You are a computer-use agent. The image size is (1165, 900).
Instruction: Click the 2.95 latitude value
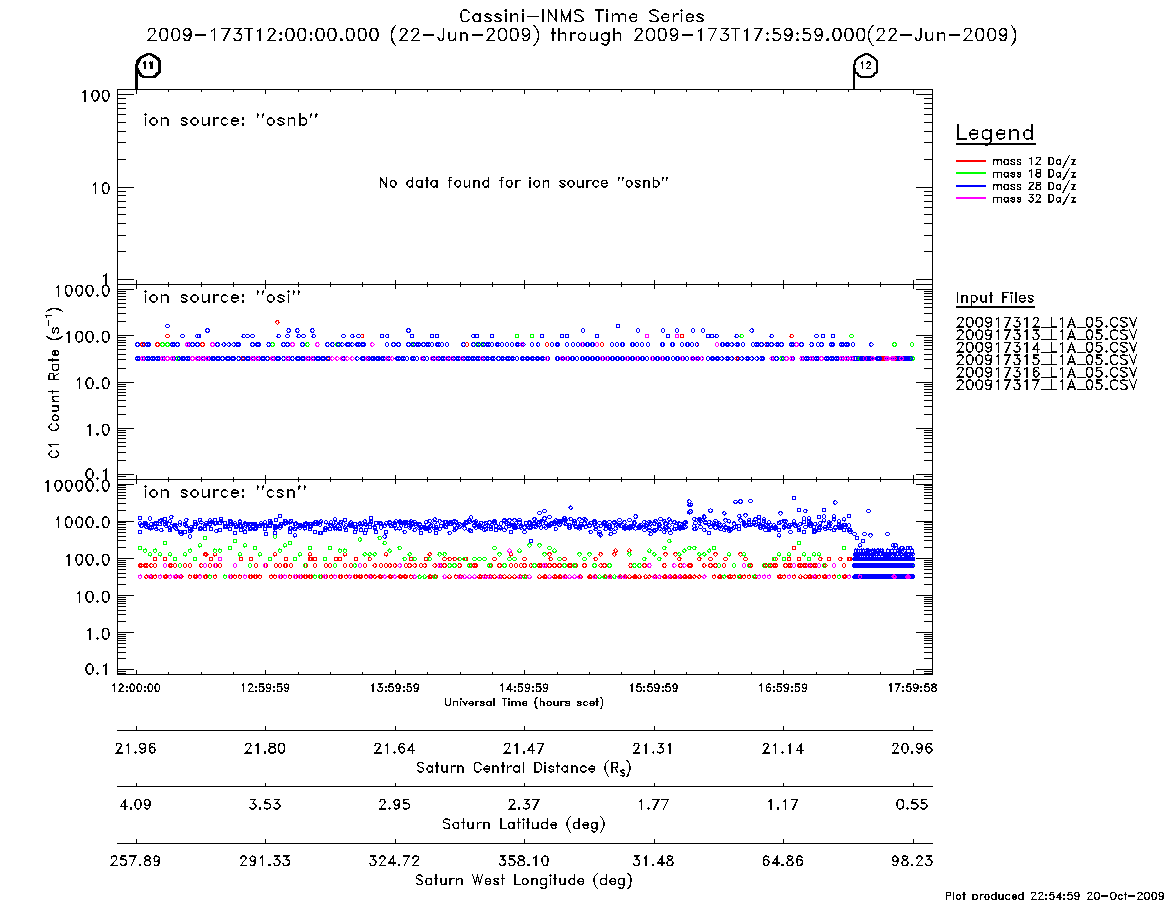tap(395, 804)
